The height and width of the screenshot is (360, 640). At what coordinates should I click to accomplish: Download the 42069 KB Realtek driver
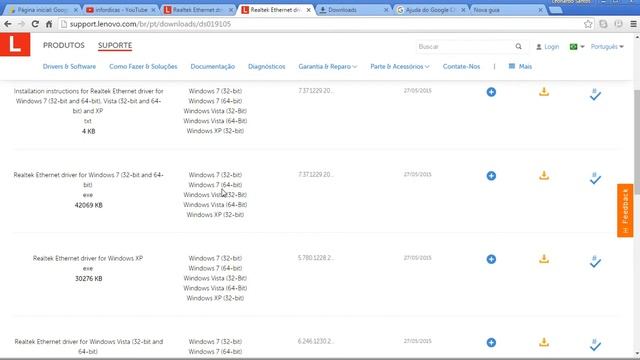point(544,175)
